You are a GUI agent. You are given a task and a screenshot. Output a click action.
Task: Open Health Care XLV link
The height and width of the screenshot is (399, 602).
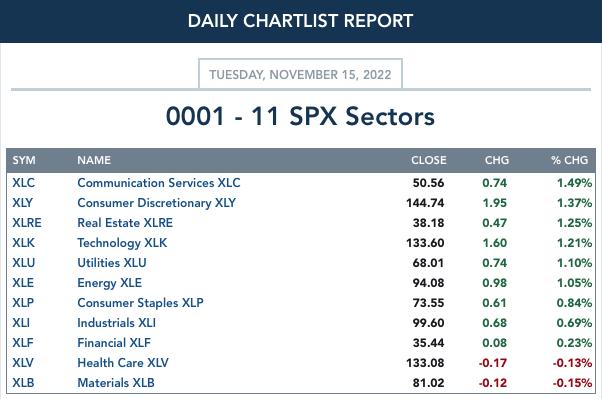(123, 363)
